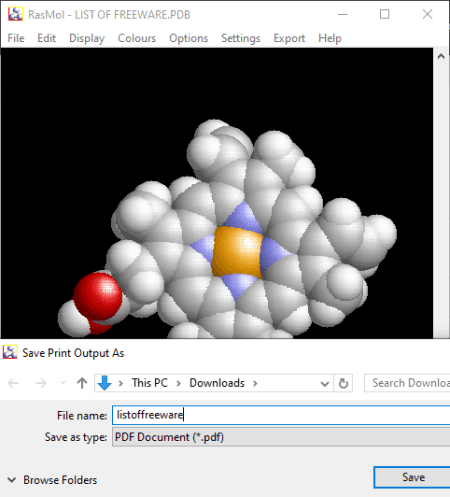Screen dimensions: 450x497
Task: Go forward using the right arrow
Action: (41, 383)
